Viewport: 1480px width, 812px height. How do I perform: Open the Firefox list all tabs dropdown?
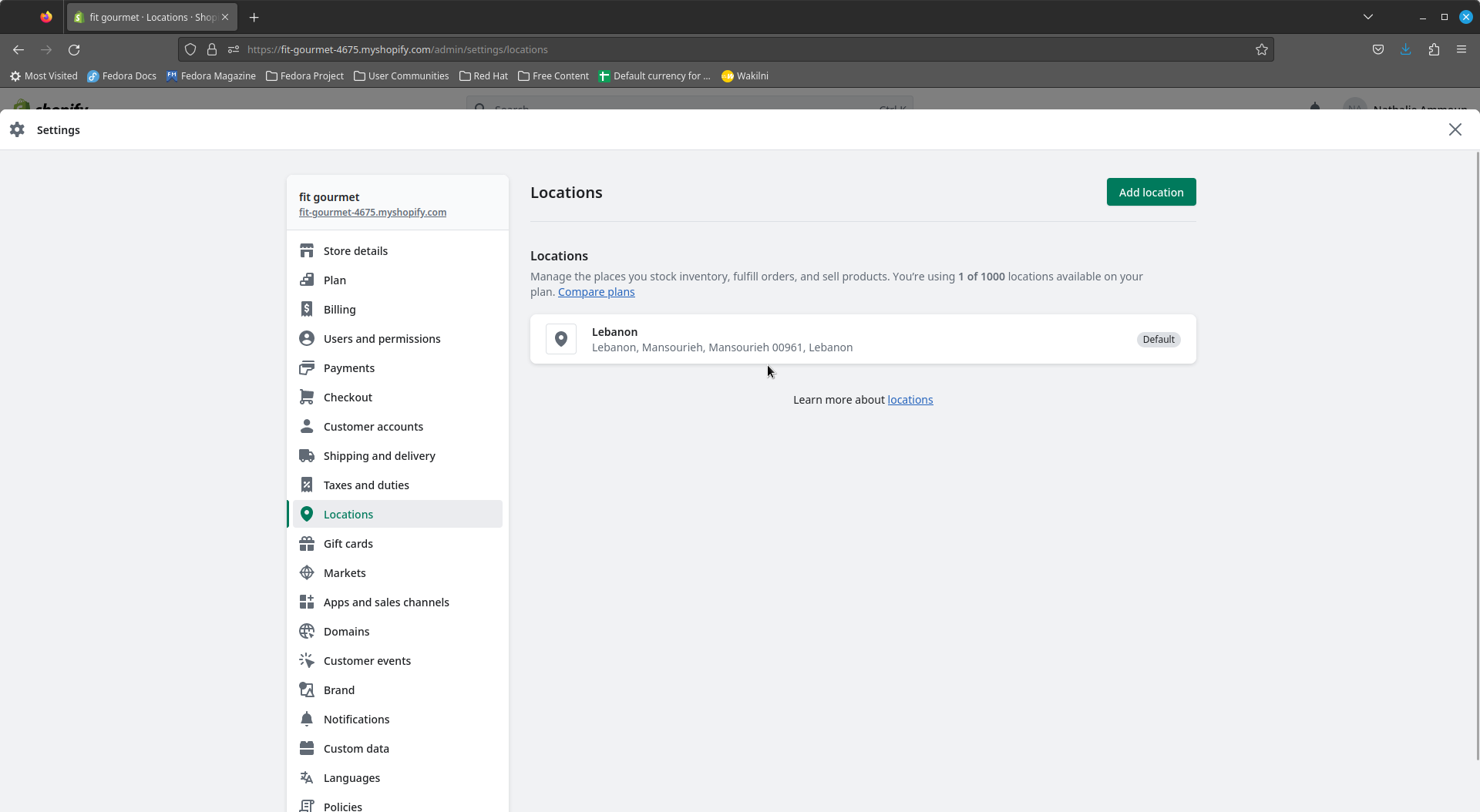pos(1368,17)
